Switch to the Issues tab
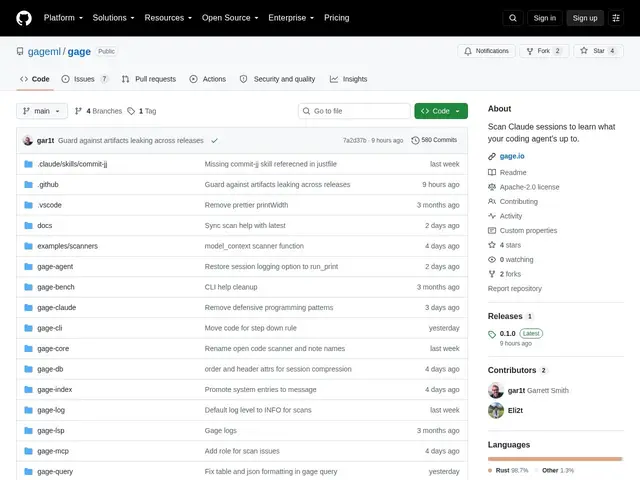Image resolution: width=640 pixels, height=480 pixels. tap(85, 79)
